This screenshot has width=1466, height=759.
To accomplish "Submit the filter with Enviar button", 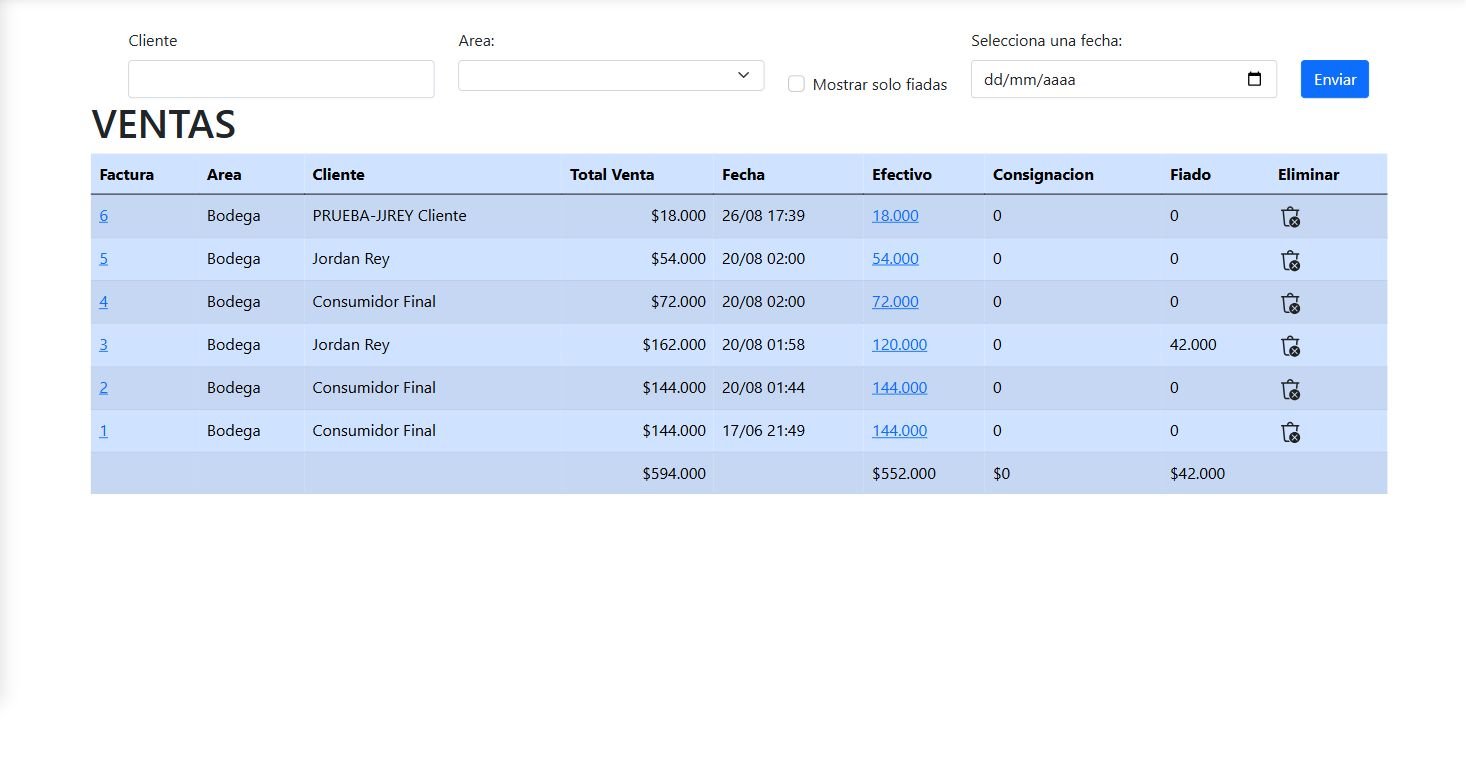I will [x=1334, y=79].
